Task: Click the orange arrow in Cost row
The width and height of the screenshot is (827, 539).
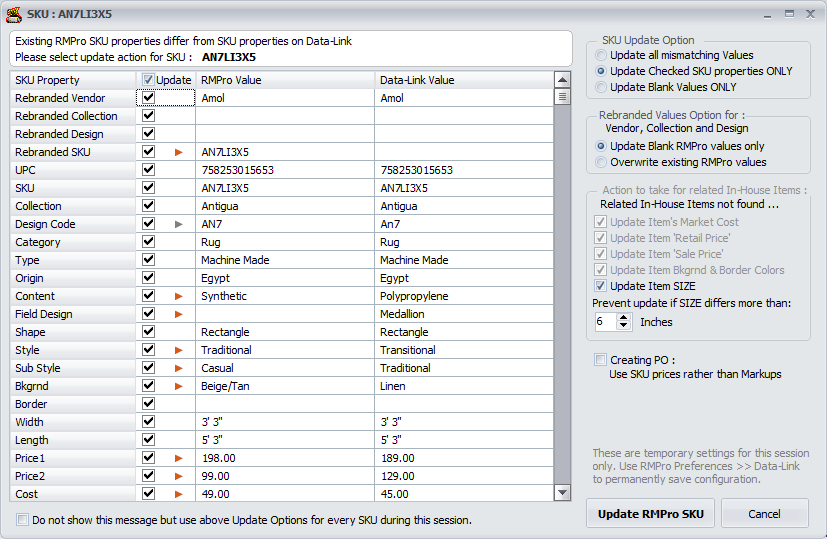Action: pos(179,494)
